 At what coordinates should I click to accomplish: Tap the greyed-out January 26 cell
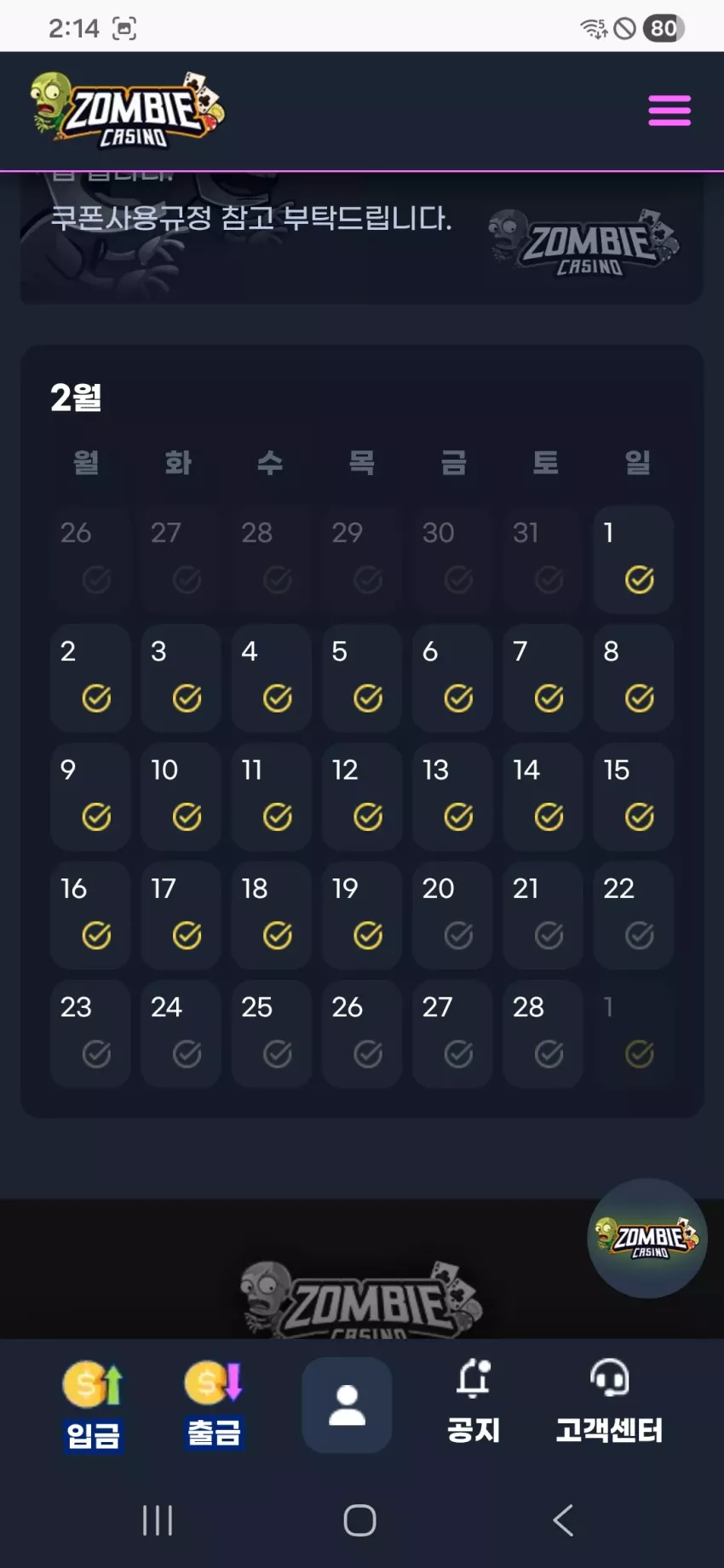click(90, 559)
